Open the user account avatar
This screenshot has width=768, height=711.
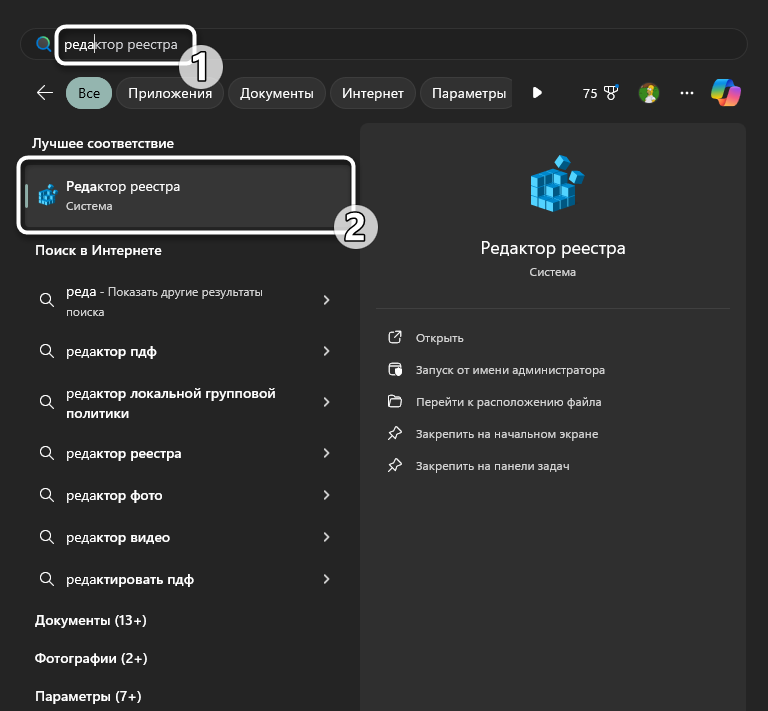tap(649, 93)
